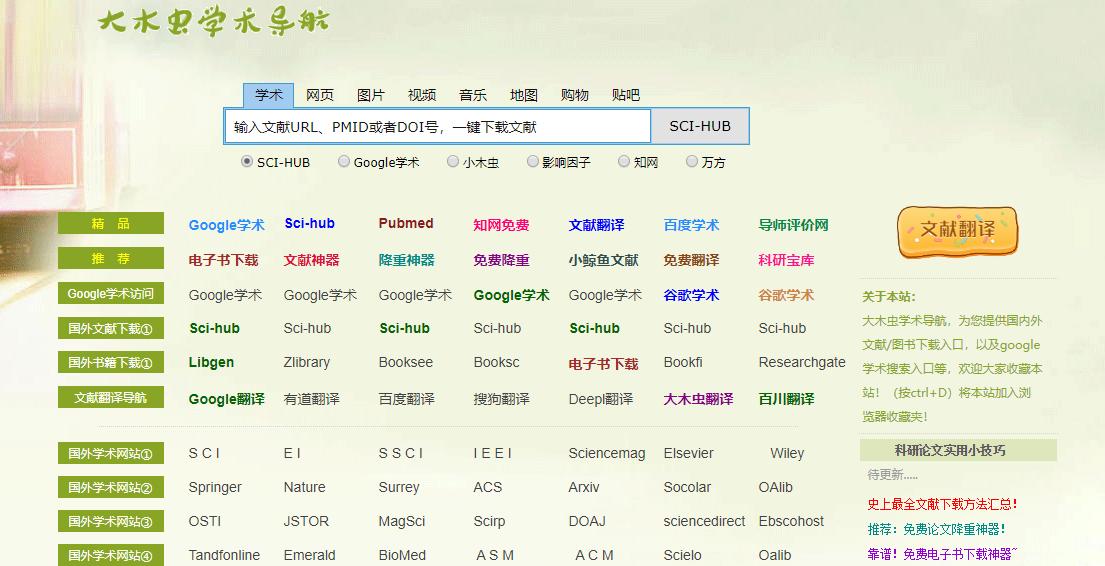Open the Zlibrary link
This screenshot has width=1105, height=566.
pyautogui.click(x=307, y=362)
